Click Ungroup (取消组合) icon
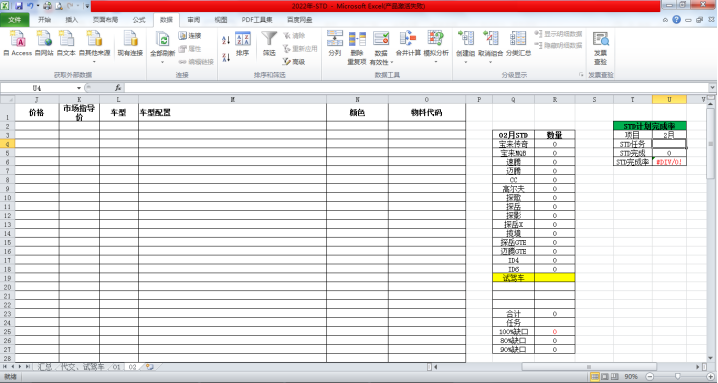This screenshot has height=383, width=718. [x=490, y=39]
